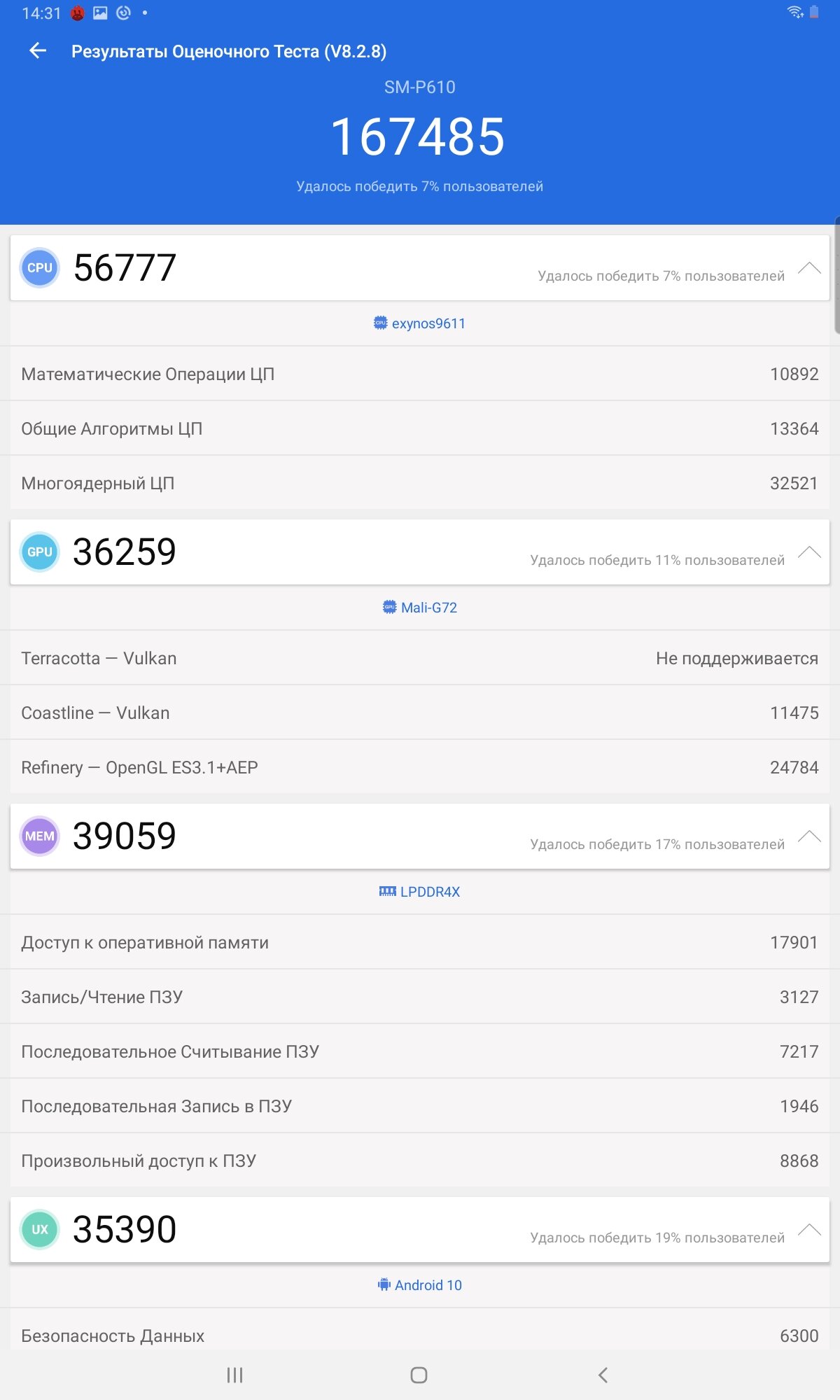The width and height of the screenshot is (840, 1400).
Task: Collapse the CPU section chevron
Action: click(x=809, y=268)
